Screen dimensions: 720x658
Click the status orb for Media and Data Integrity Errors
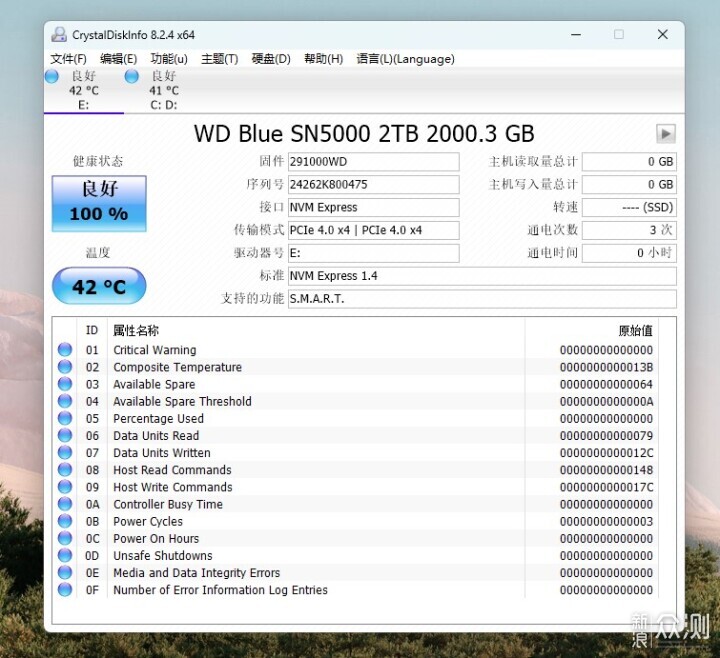click(65, 572)
